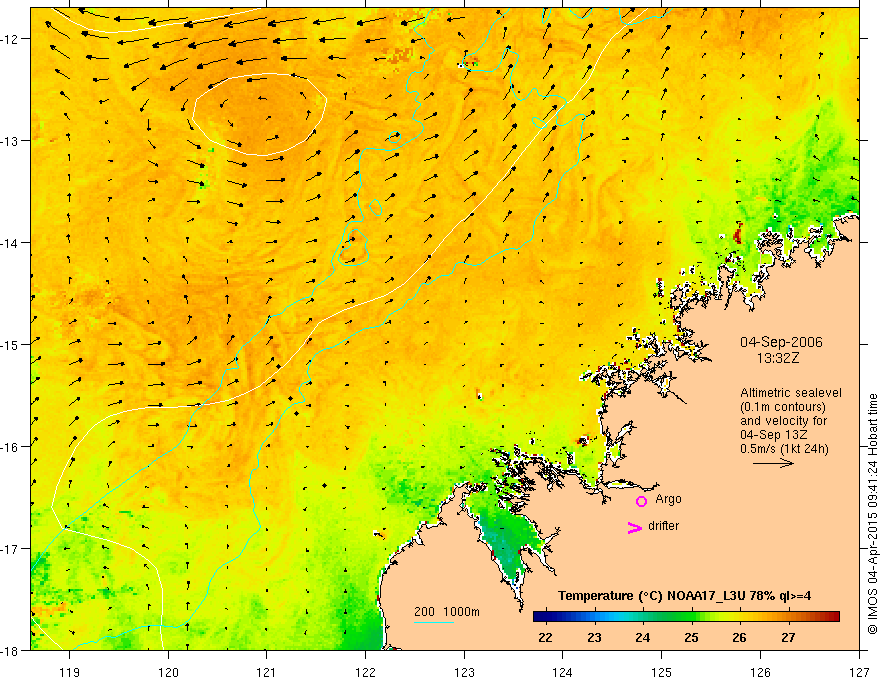Click the '200 1000m' depth contour label
Viewport: 880px width, 680px height.
point(447,612)
